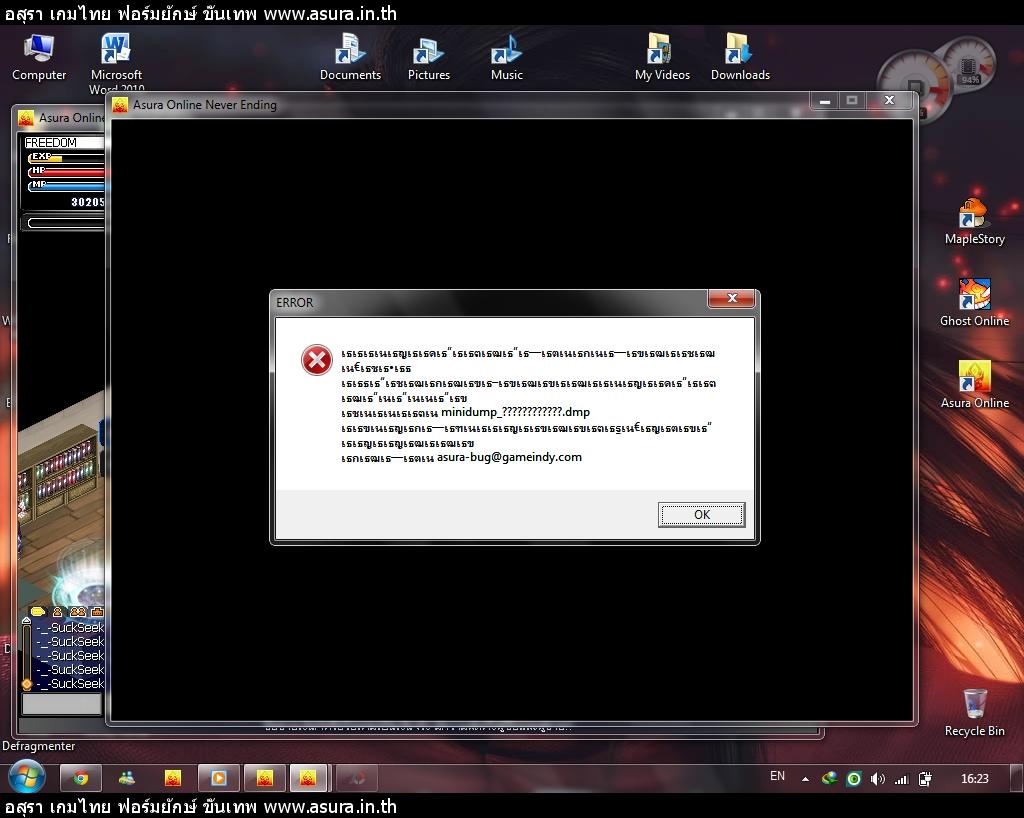Click the green circle tray icon
Viewport: 1024px width, 818px height.
853,779
